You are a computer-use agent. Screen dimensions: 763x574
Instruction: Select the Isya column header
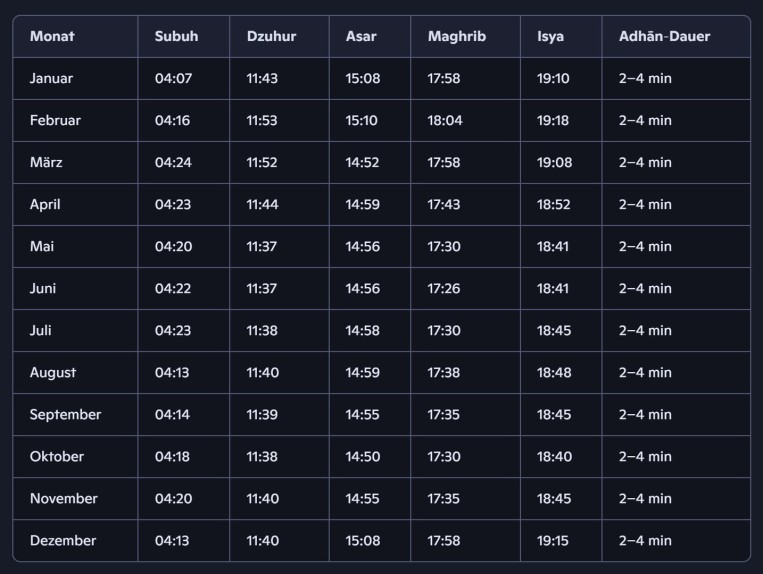click(x=550, y=36)
